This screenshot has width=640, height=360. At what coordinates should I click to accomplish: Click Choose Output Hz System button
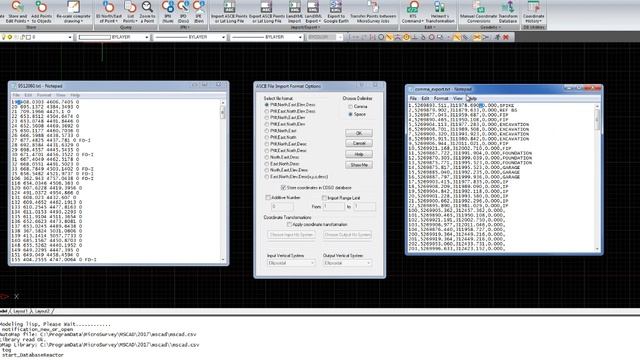(347, 235)
